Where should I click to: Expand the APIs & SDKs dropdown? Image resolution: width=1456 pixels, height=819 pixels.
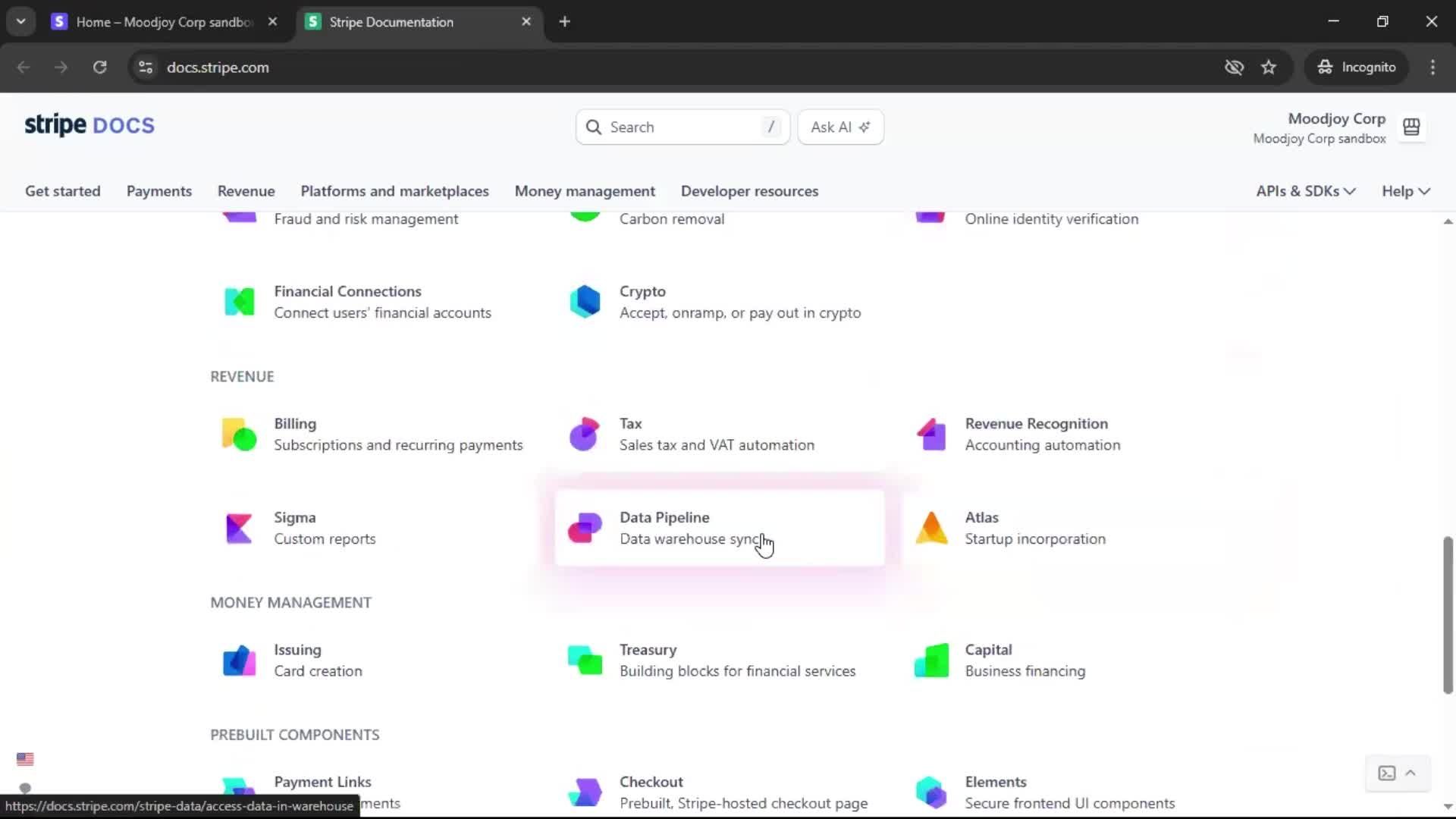1305,191
